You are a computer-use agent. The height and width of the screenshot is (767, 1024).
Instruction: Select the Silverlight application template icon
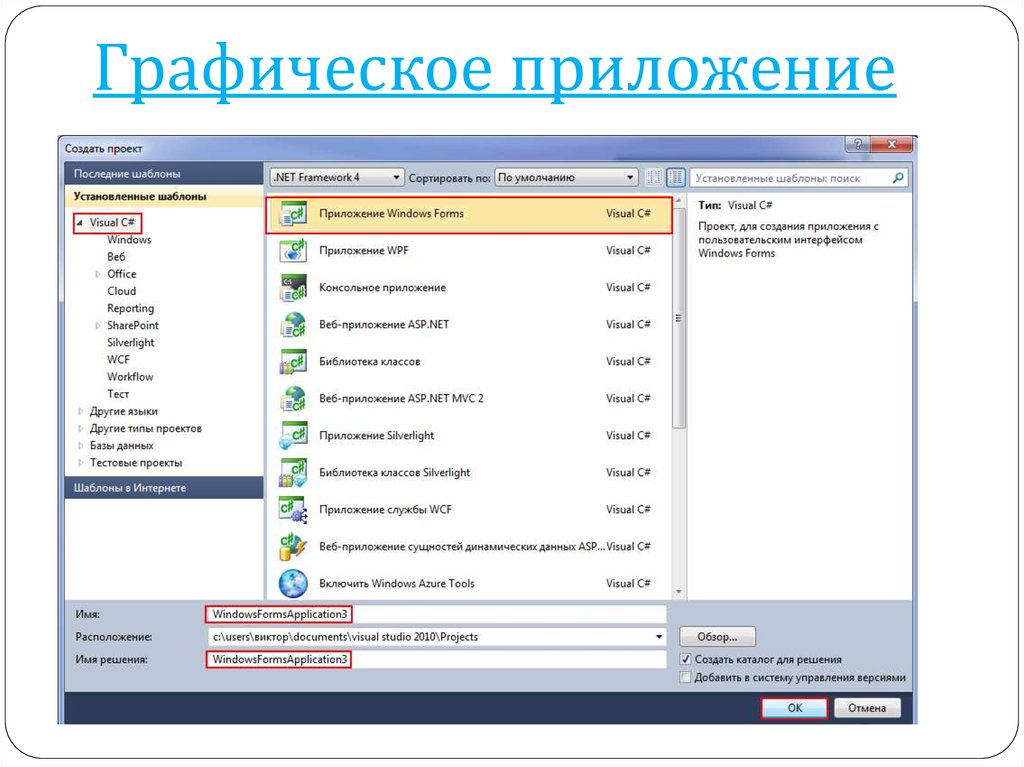pyautogui.click(x=293, y=436)
